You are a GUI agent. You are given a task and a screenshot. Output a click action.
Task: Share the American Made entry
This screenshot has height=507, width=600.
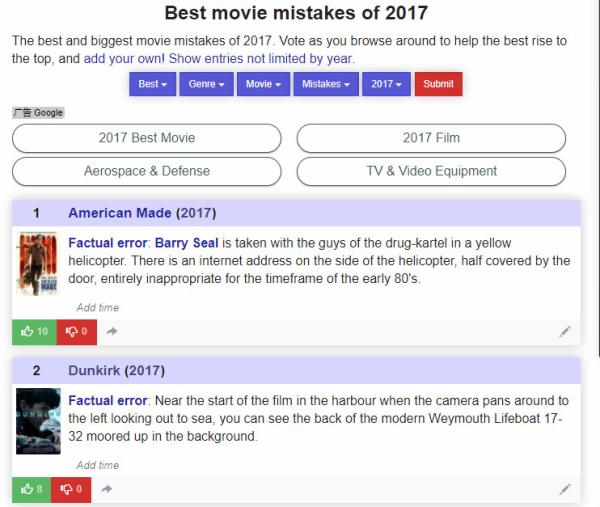pyautogui.click(x=110, y=331)
